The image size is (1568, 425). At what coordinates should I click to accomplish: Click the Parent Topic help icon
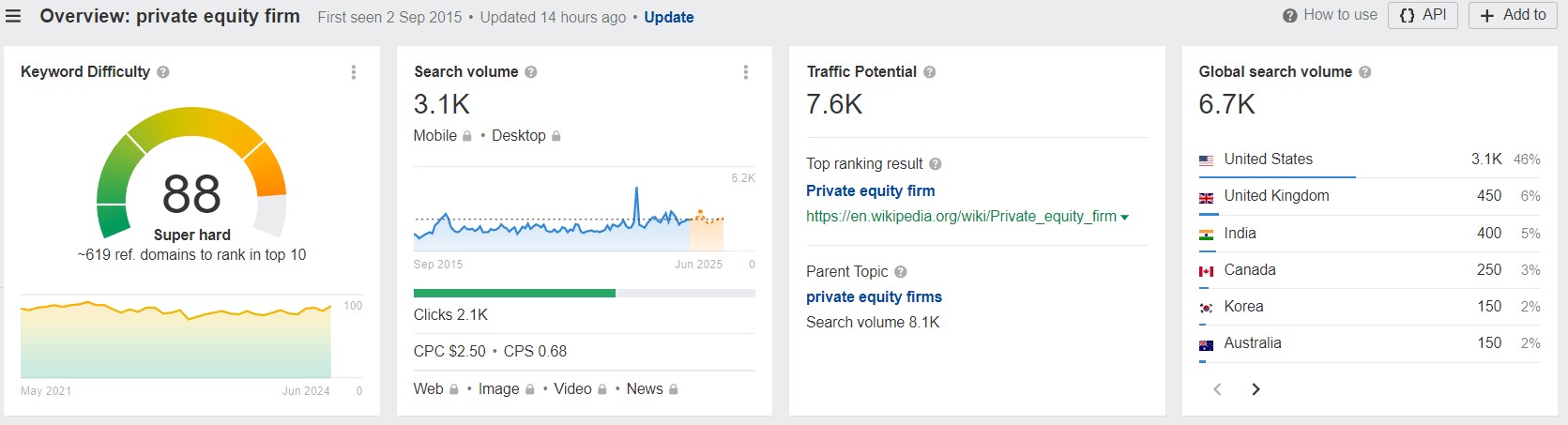click(x=901, y=272)
